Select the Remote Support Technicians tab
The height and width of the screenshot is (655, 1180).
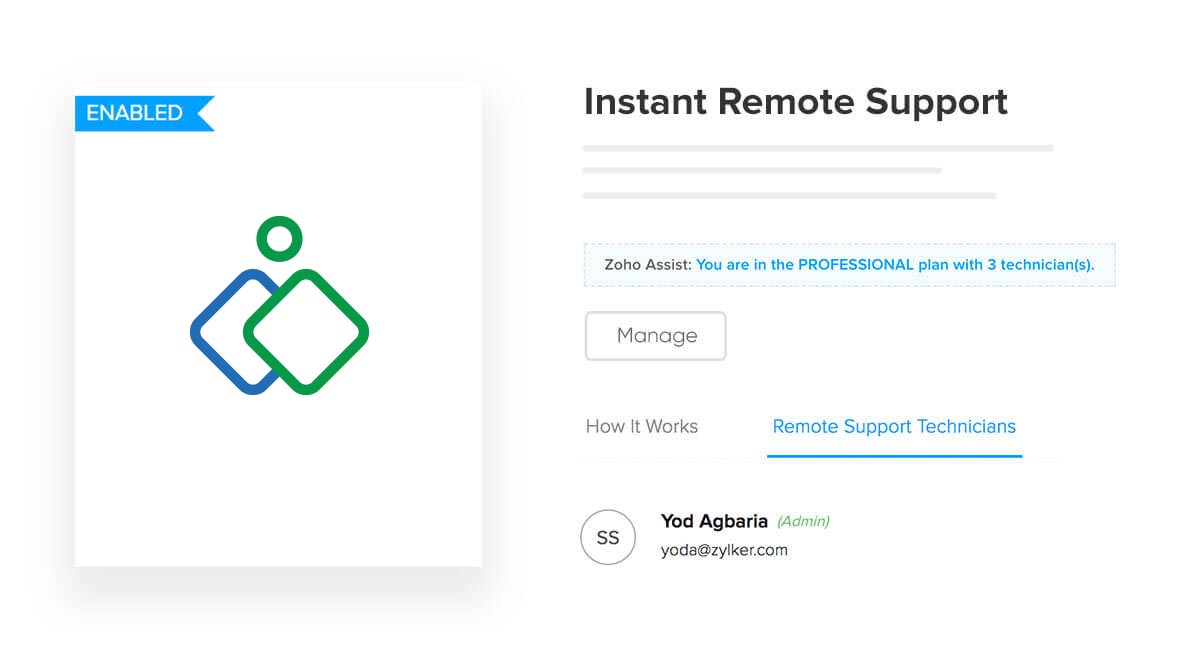pos(894,426)
